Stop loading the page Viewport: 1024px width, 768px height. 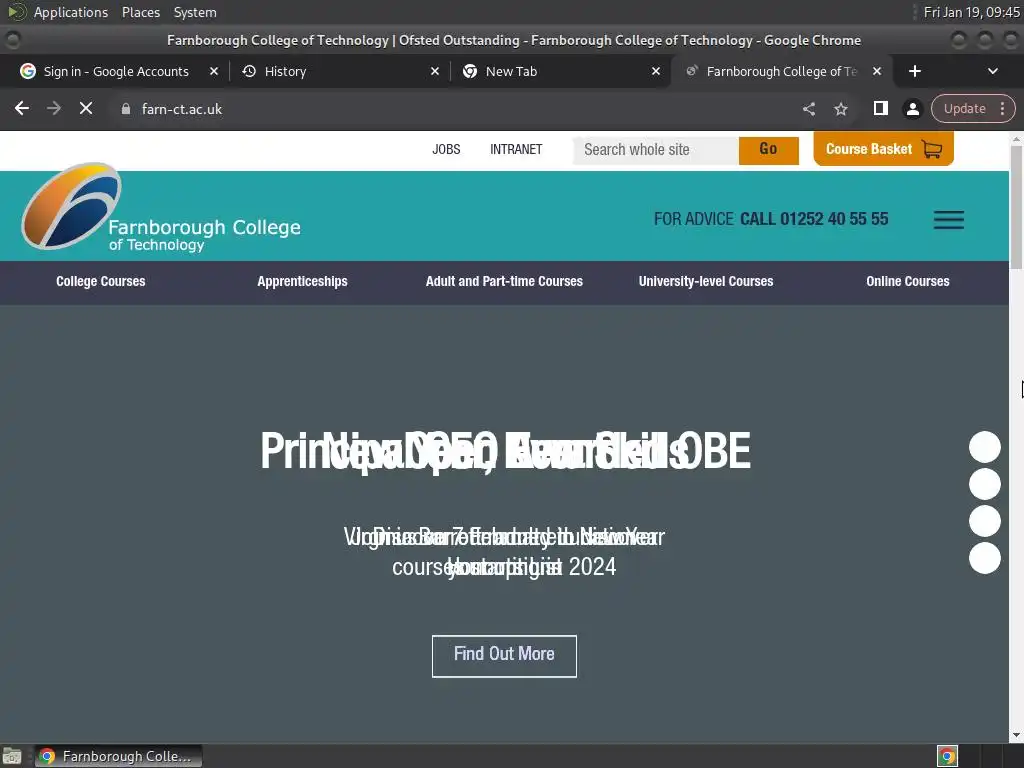coord(86,108)
